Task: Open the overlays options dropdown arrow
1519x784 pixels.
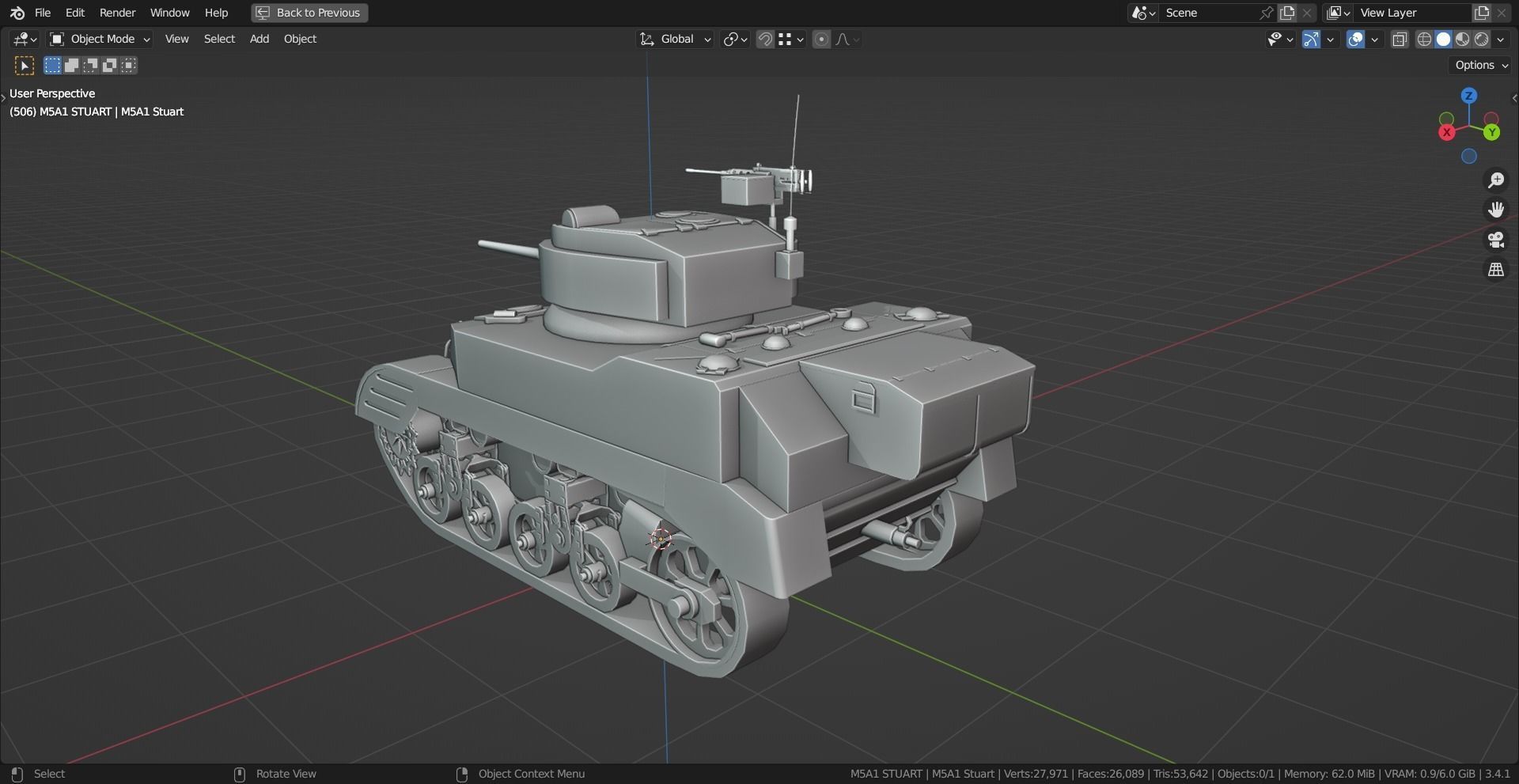Action: pos(1375,39)
